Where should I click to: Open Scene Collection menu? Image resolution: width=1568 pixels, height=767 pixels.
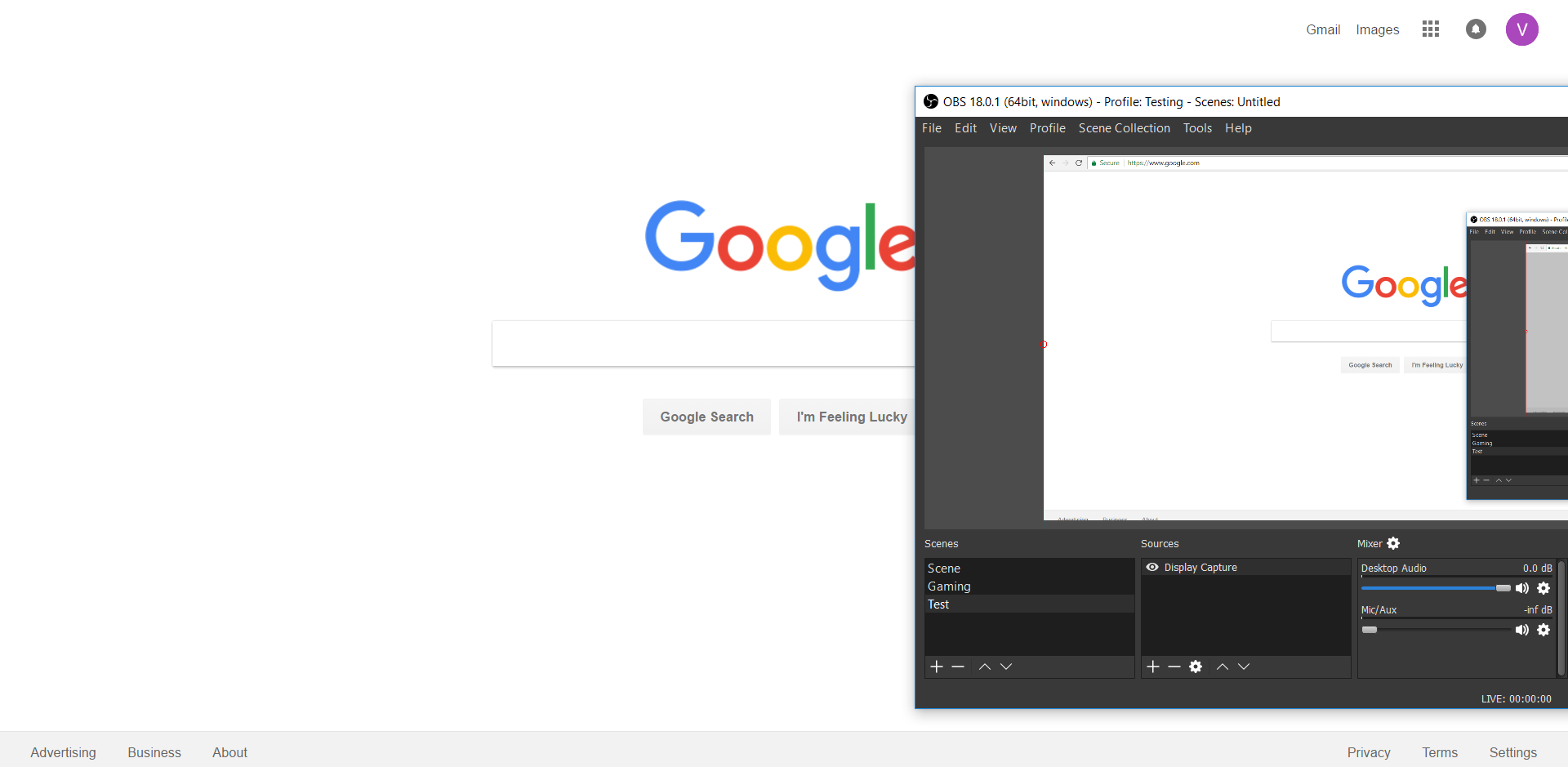[x=1125, y=128]
